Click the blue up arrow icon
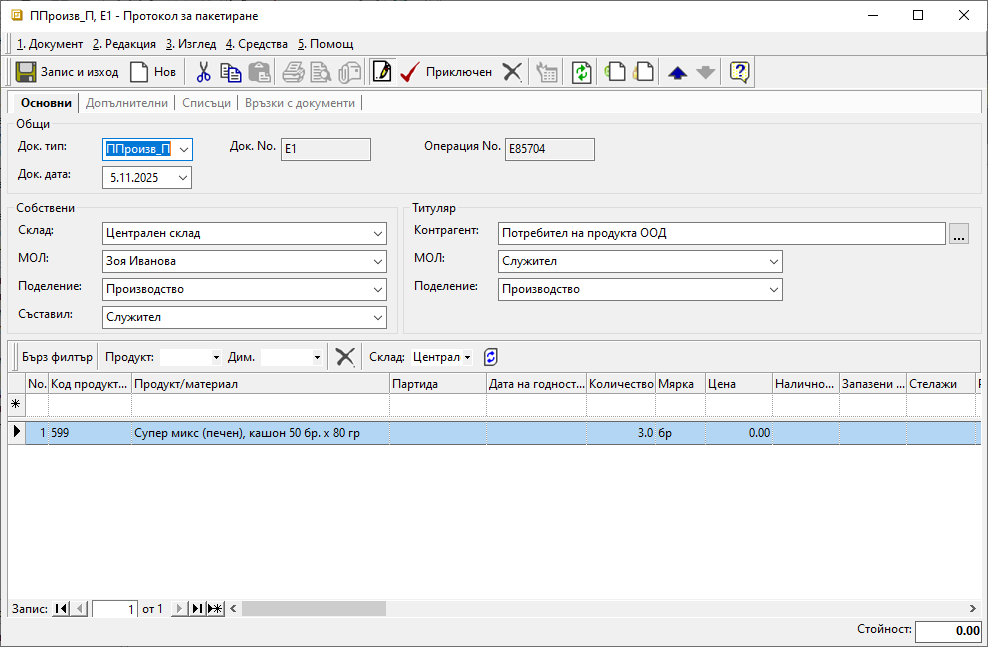Image resolution: width=988 pixels, height=647 pixels. point(678,72)
